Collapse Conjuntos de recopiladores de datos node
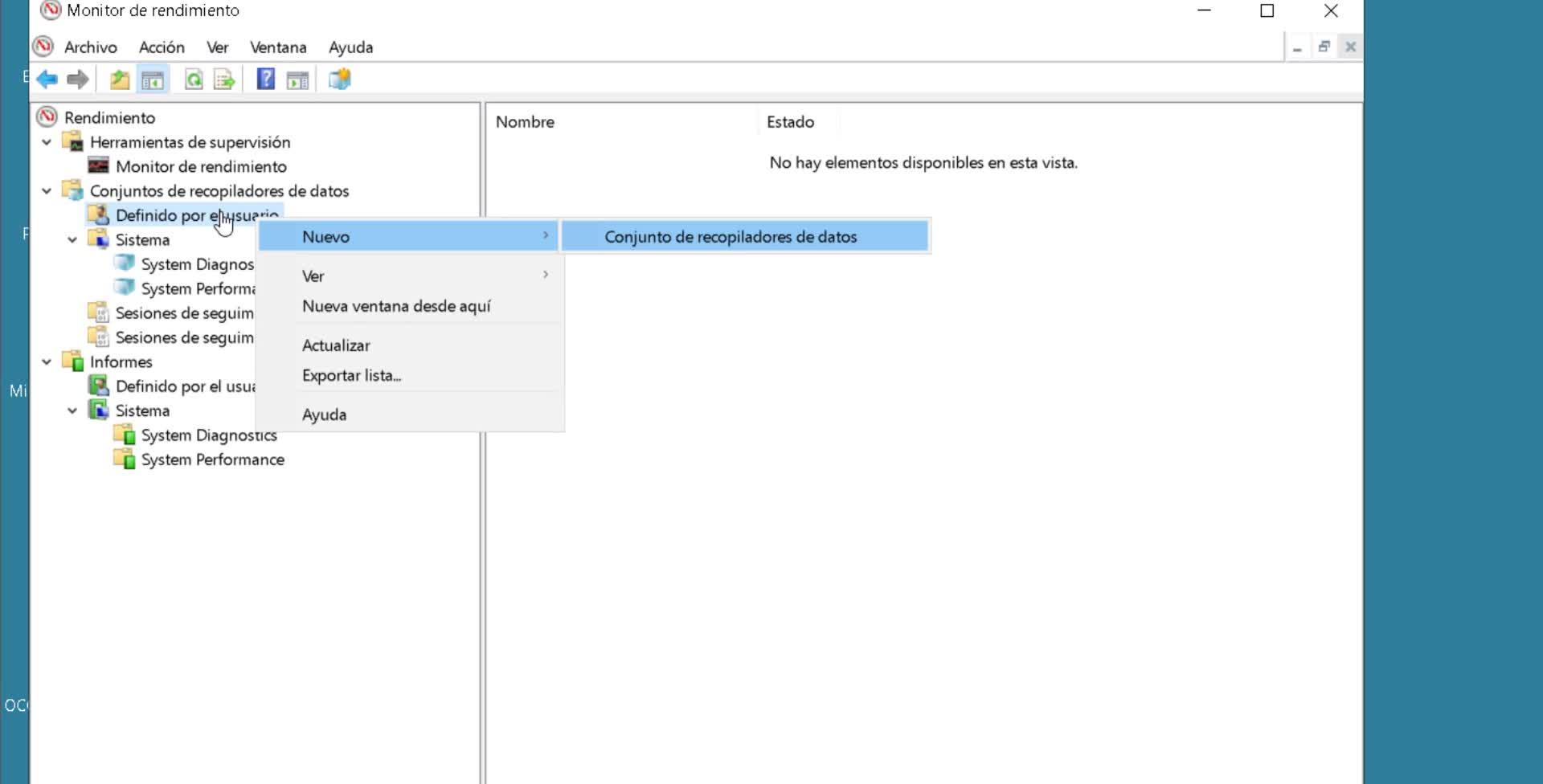The width and height of the screenshot is (1543, 784). (47, 190)
